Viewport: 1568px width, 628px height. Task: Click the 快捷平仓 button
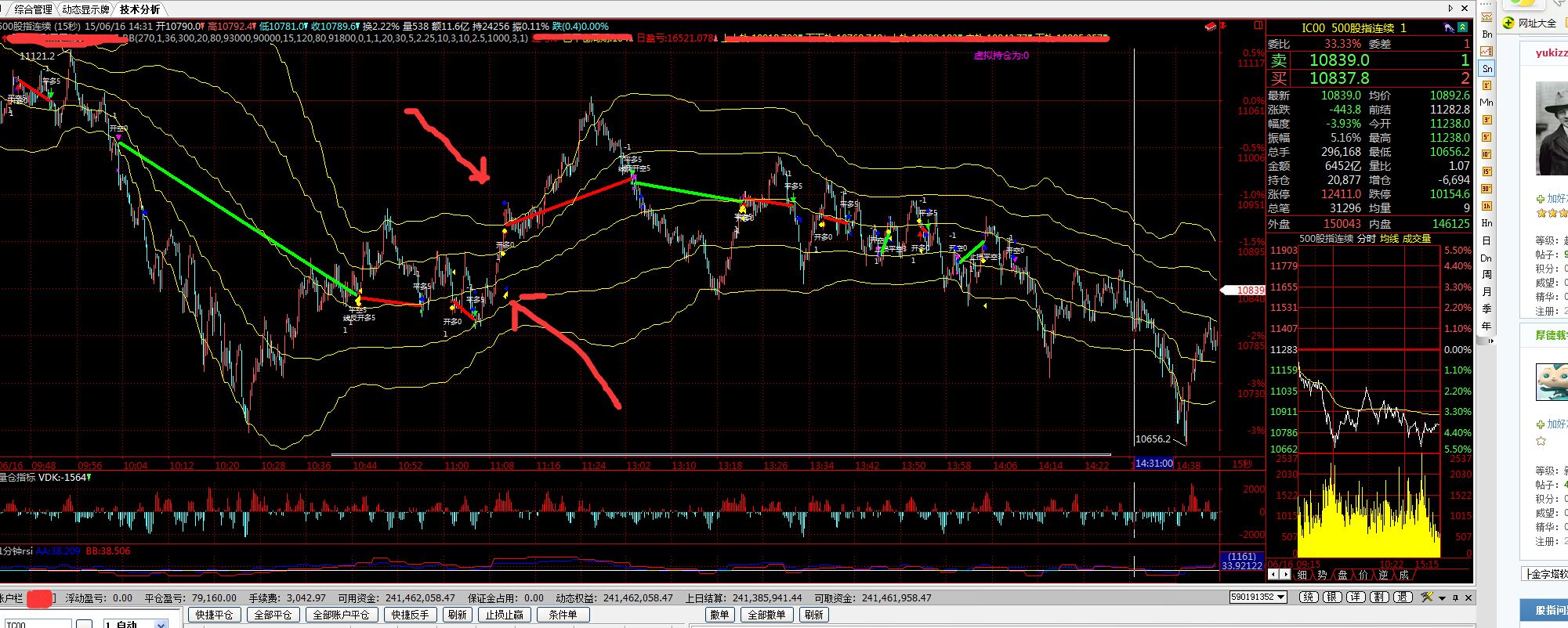(x=214, y=615)
